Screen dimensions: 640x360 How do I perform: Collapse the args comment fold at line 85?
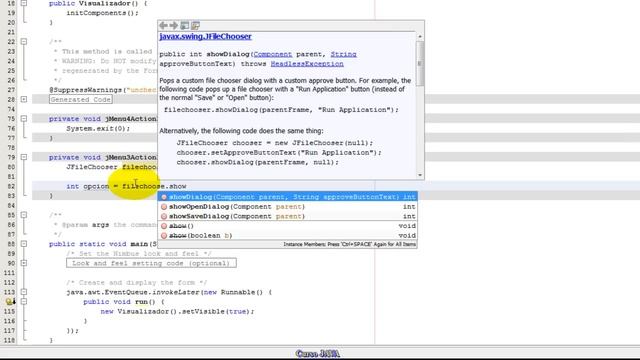pyautogui.click(x=24, y=215)
